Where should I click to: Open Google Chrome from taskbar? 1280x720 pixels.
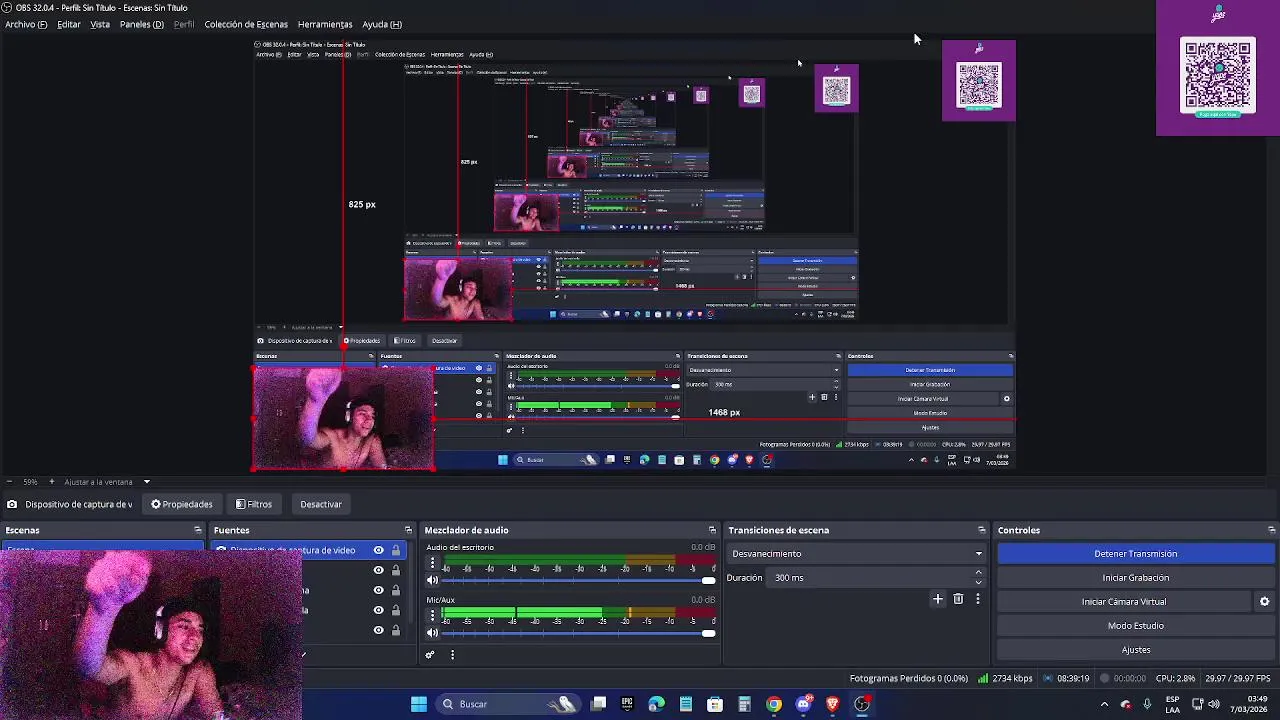point(774,704)
